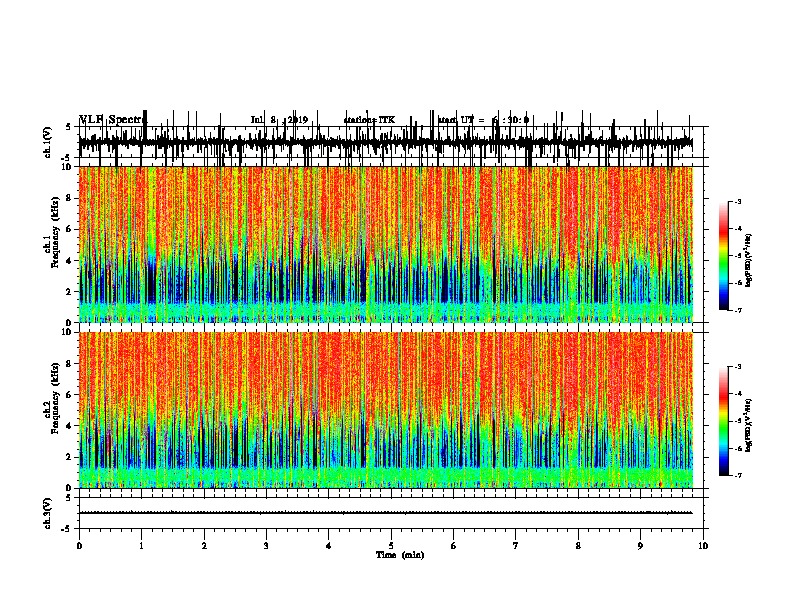Click the "-7" label on ch.2 color bar
The width and height of the screenshot is (792, 612).
[737, 475]
